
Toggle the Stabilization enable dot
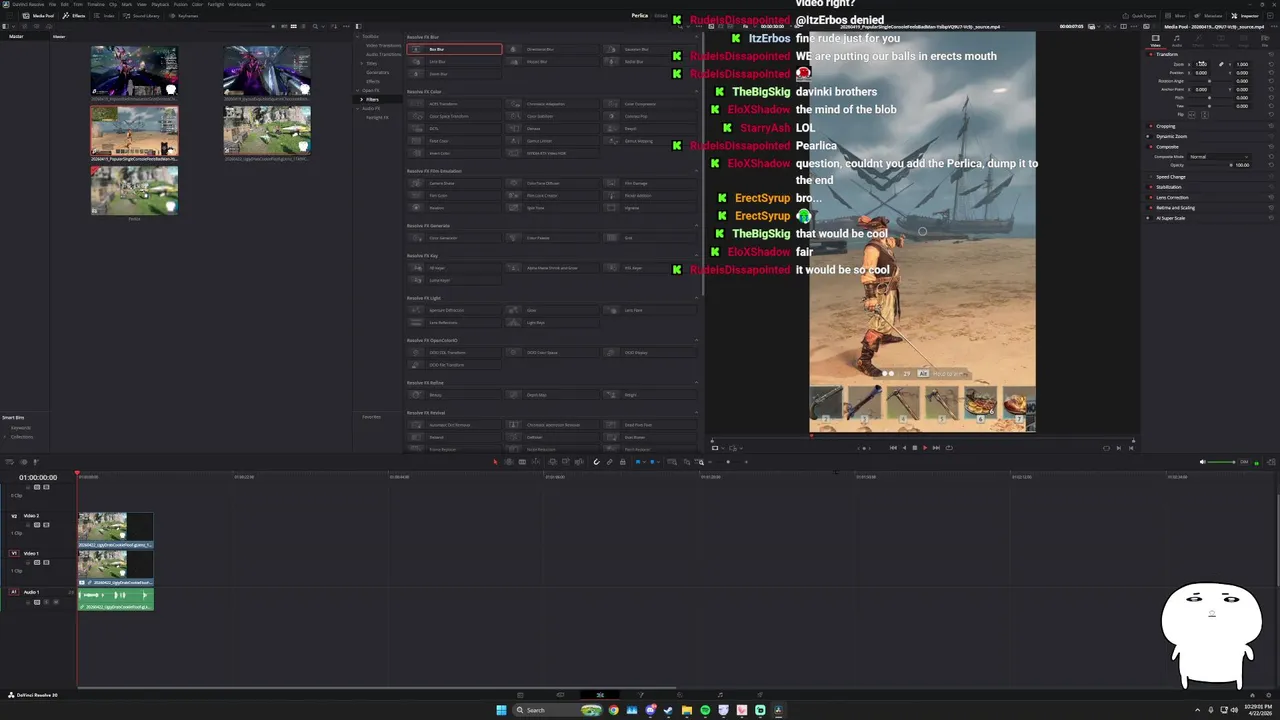pyautogui.click(x=1151, y=187)
